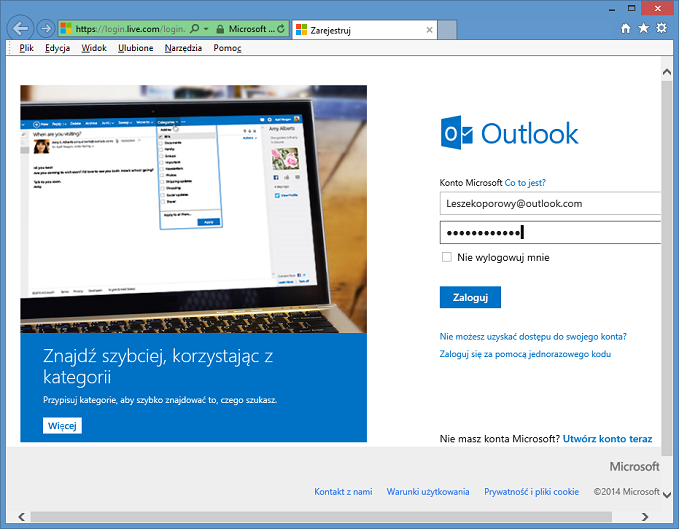The image size is (679, 529).
Task: Click the email address input field
Action: 550,203
